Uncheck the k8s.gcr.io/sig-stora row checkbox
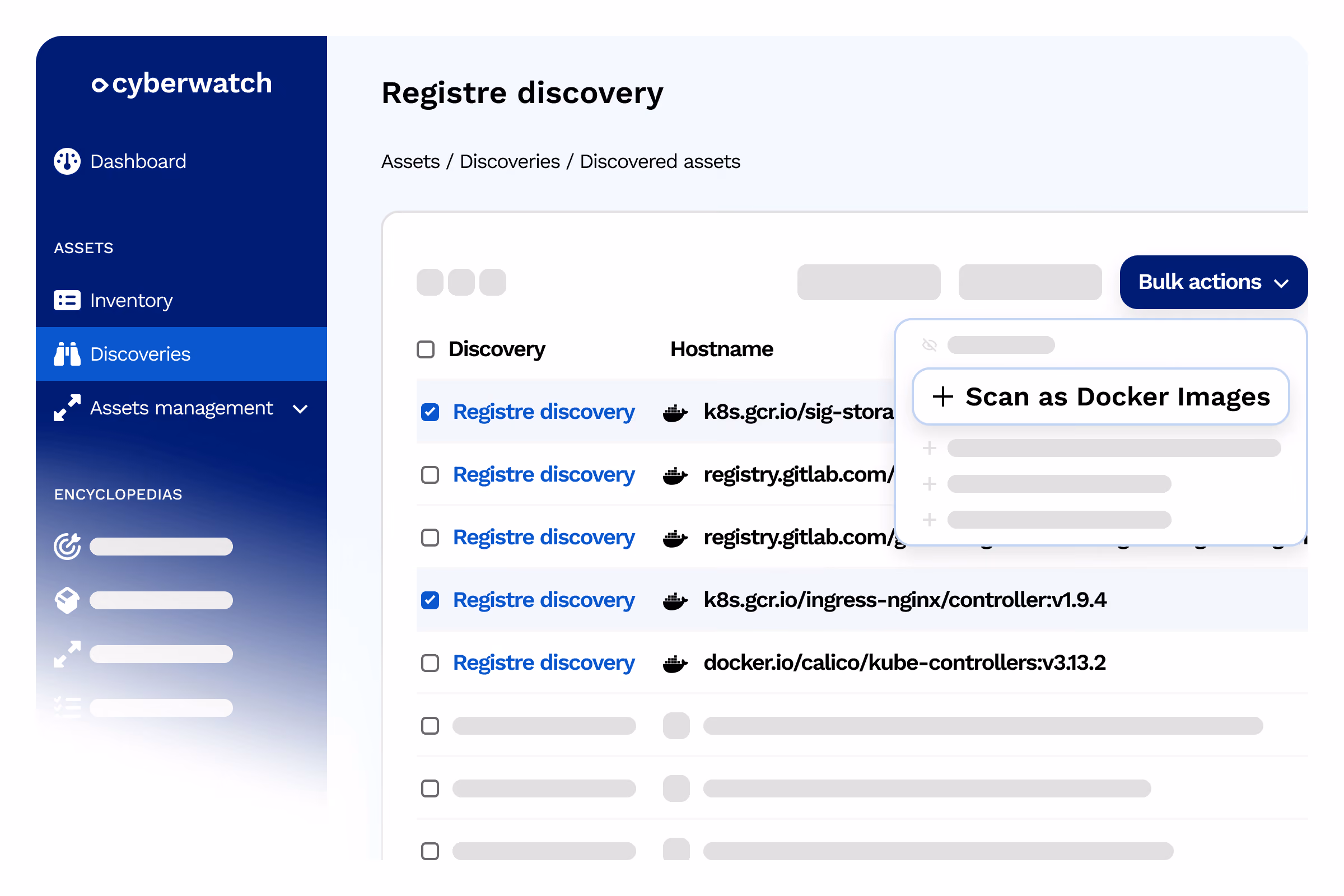 tap(430, 412)
